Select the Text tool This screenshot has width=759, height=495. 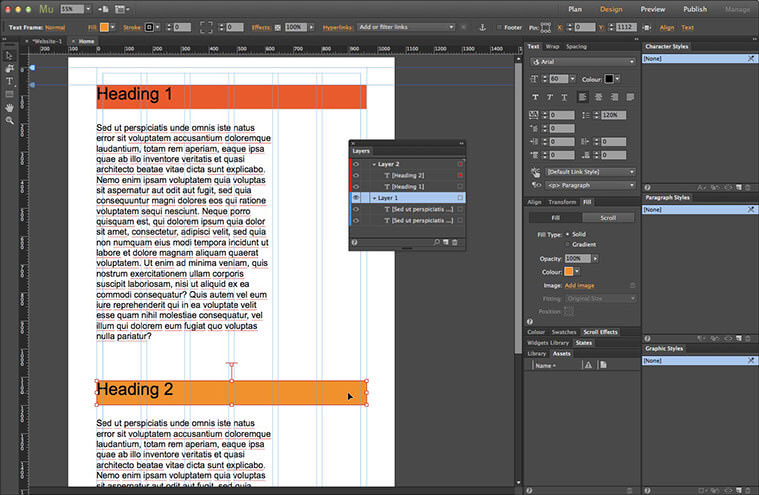pyautogui.click(x=9, y=81)
